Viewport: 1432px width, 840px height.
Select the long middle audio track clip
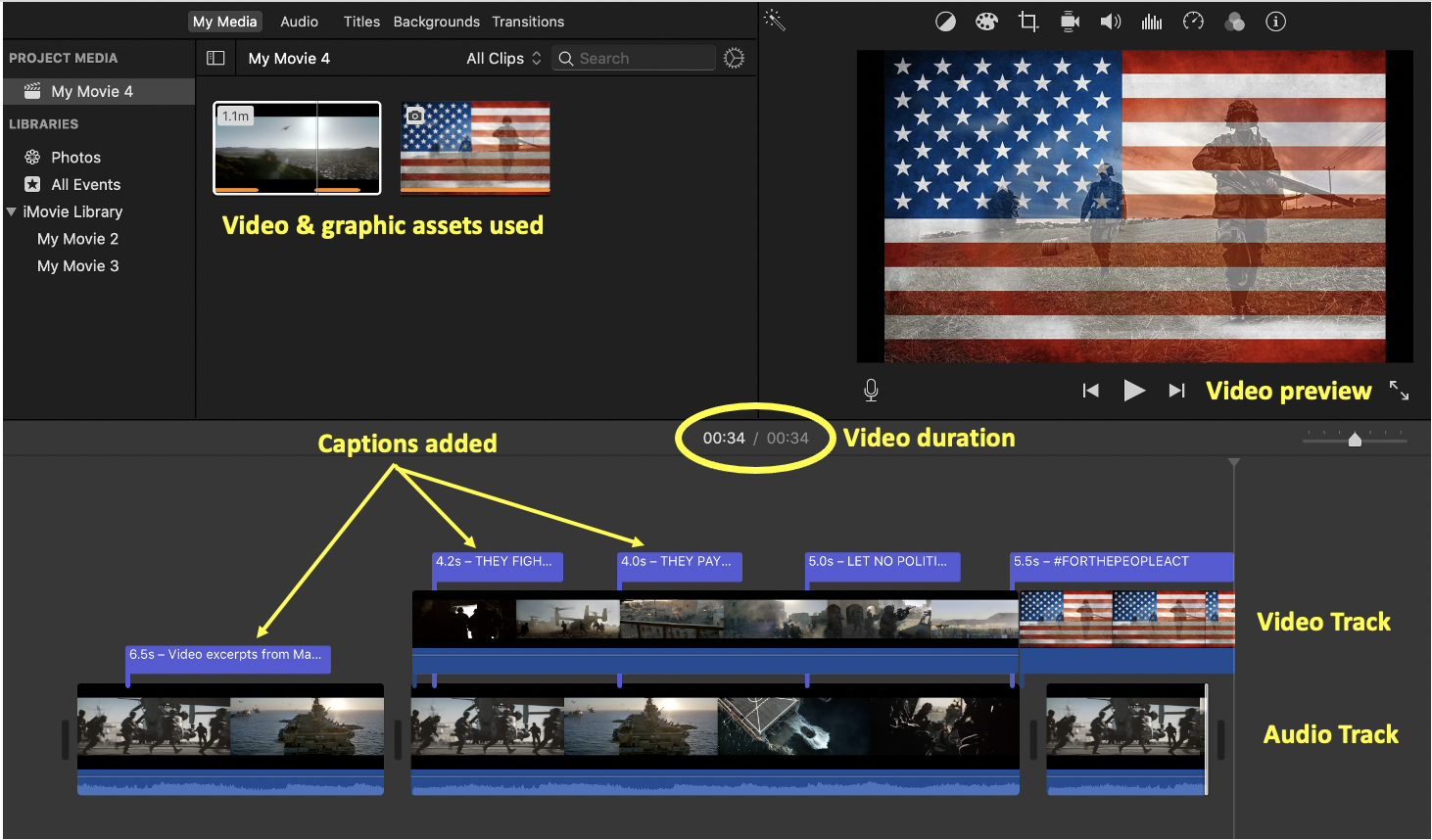click(x=715, y=739)
